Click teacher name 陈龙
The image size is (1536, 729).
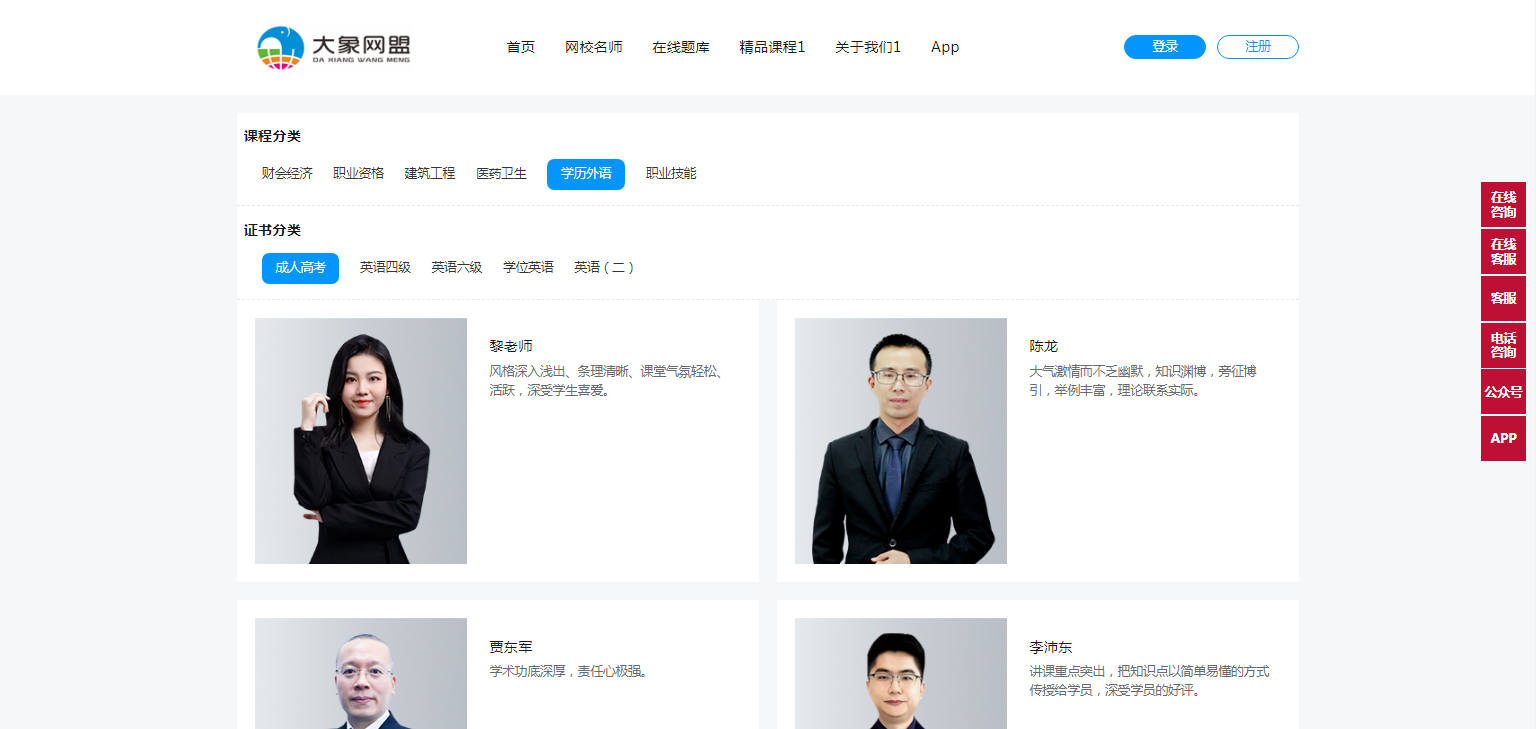pyautogui.click(x=1043, y=347)
